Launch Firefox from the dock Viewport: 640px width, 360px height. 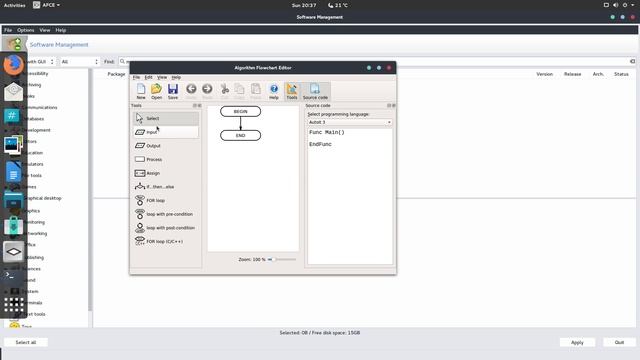click(13, 65)
